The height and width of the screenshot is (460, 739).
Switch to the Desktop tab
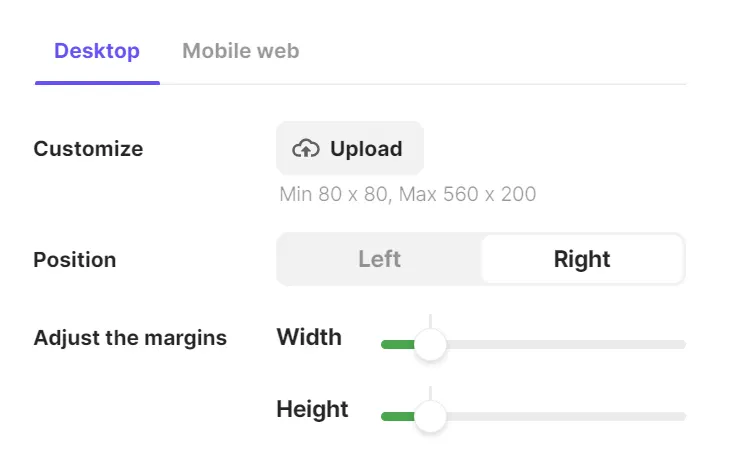pos(97,51)
